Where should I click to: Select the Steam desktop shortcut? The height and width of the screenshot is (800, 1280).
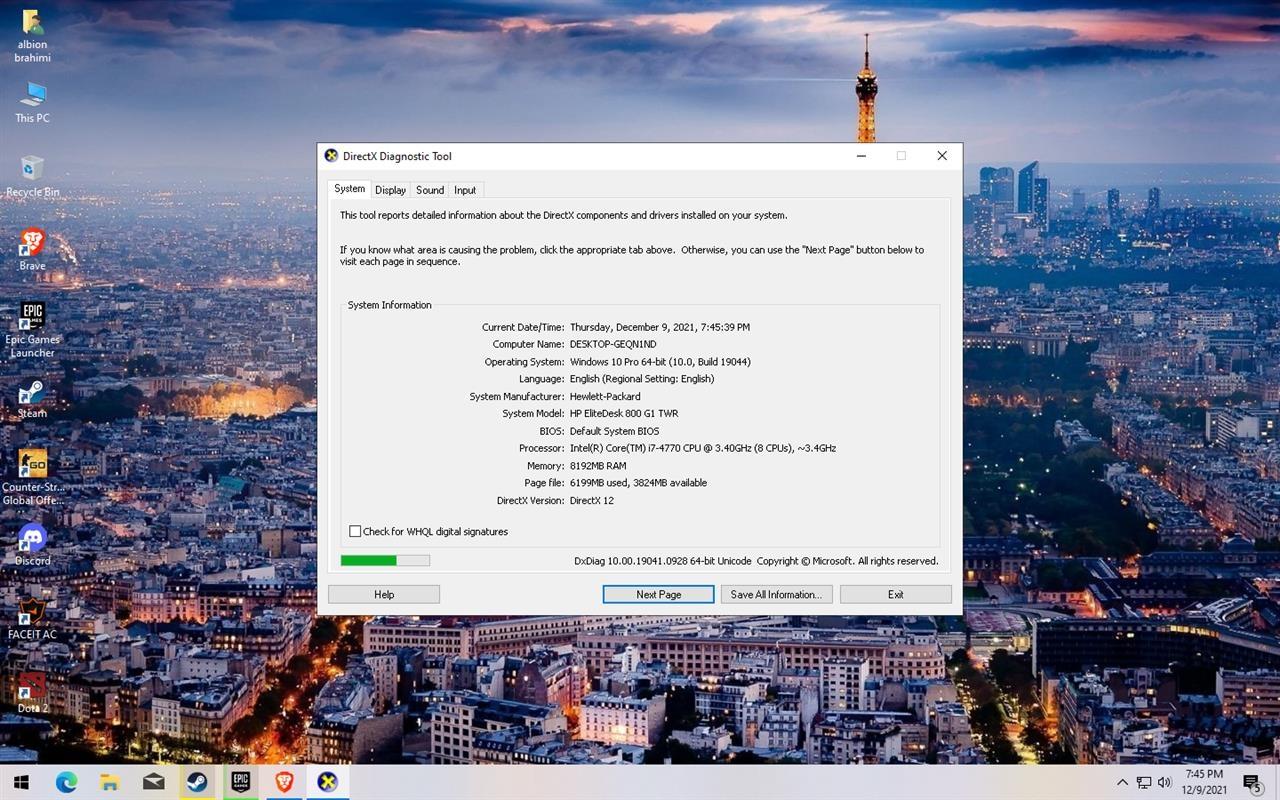coord(32,398)
